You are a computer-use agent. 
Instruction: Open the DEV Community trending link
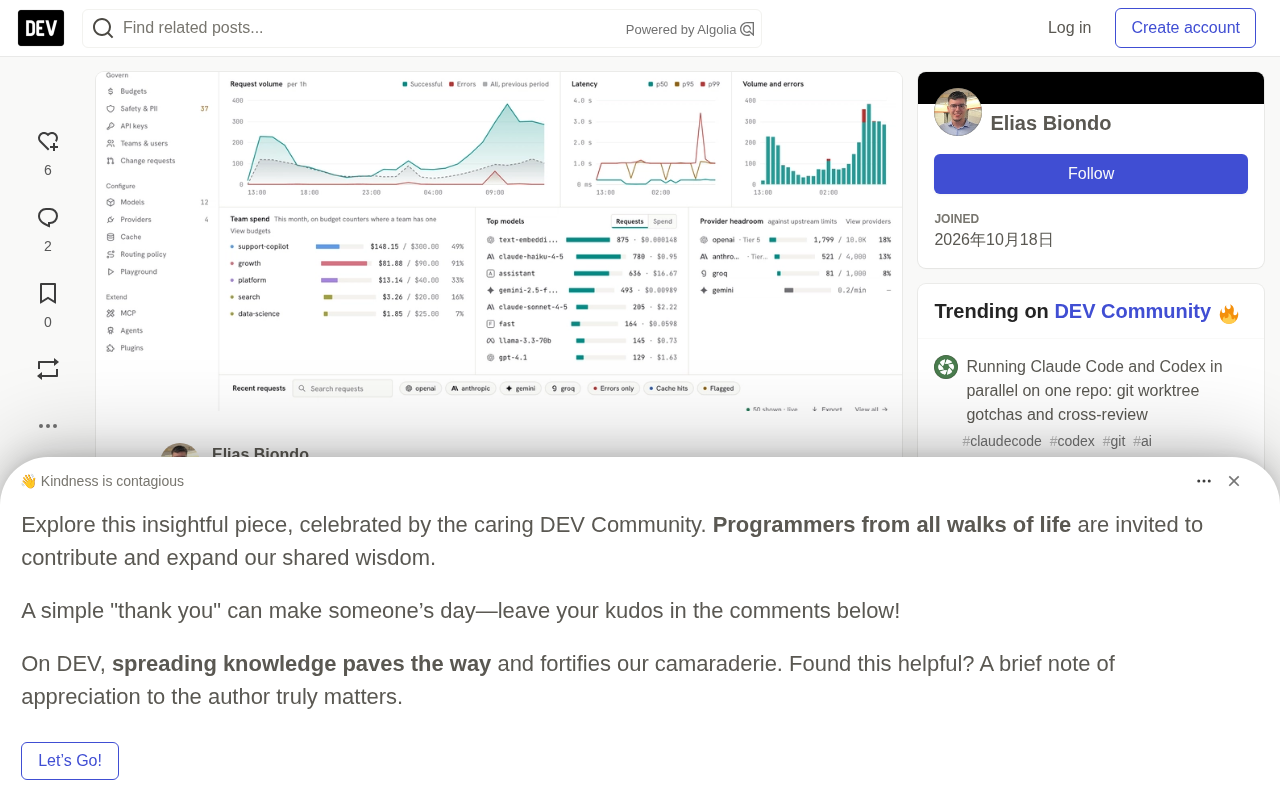(x=1132, y=311)
